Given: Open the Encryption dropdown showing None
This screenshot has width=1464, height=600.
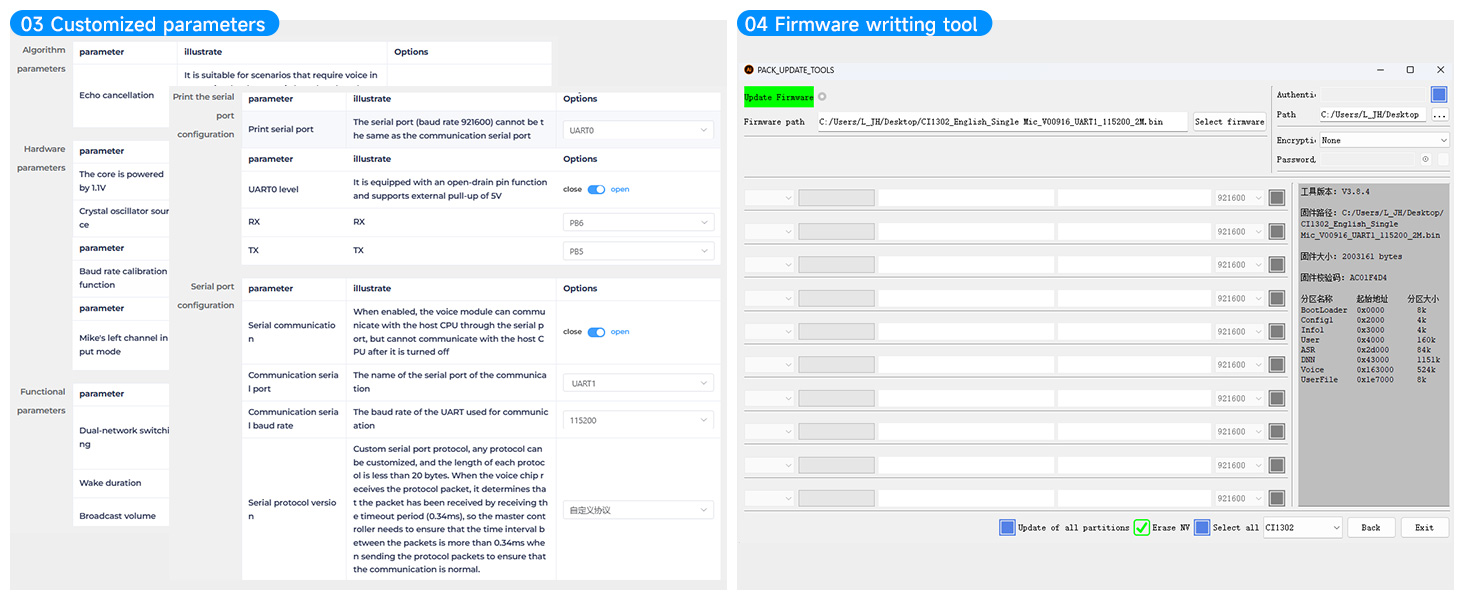Looking at the screenshot, I should tap(1384, 139).
